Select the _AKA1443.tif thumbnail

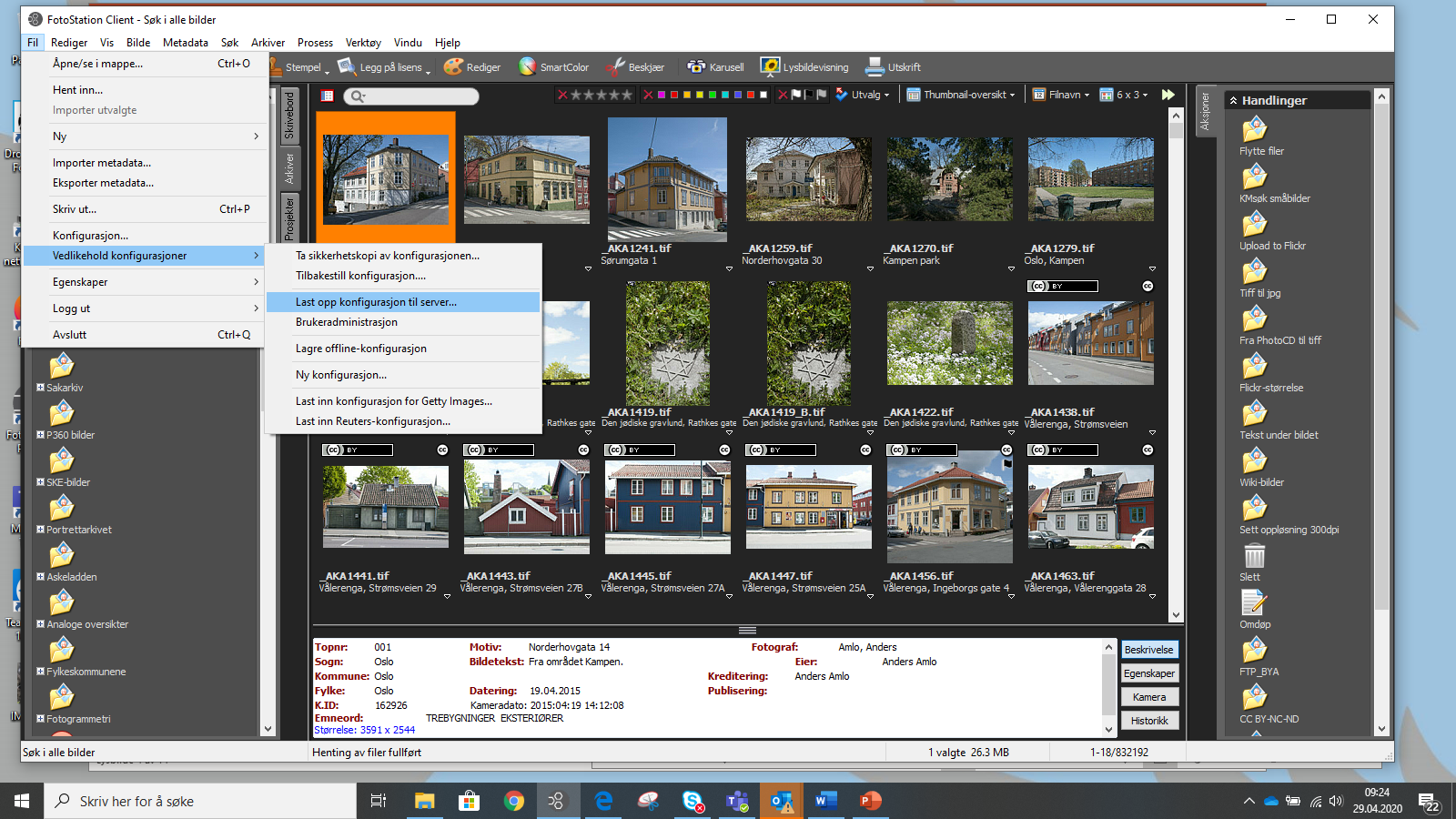coord(526,507)
